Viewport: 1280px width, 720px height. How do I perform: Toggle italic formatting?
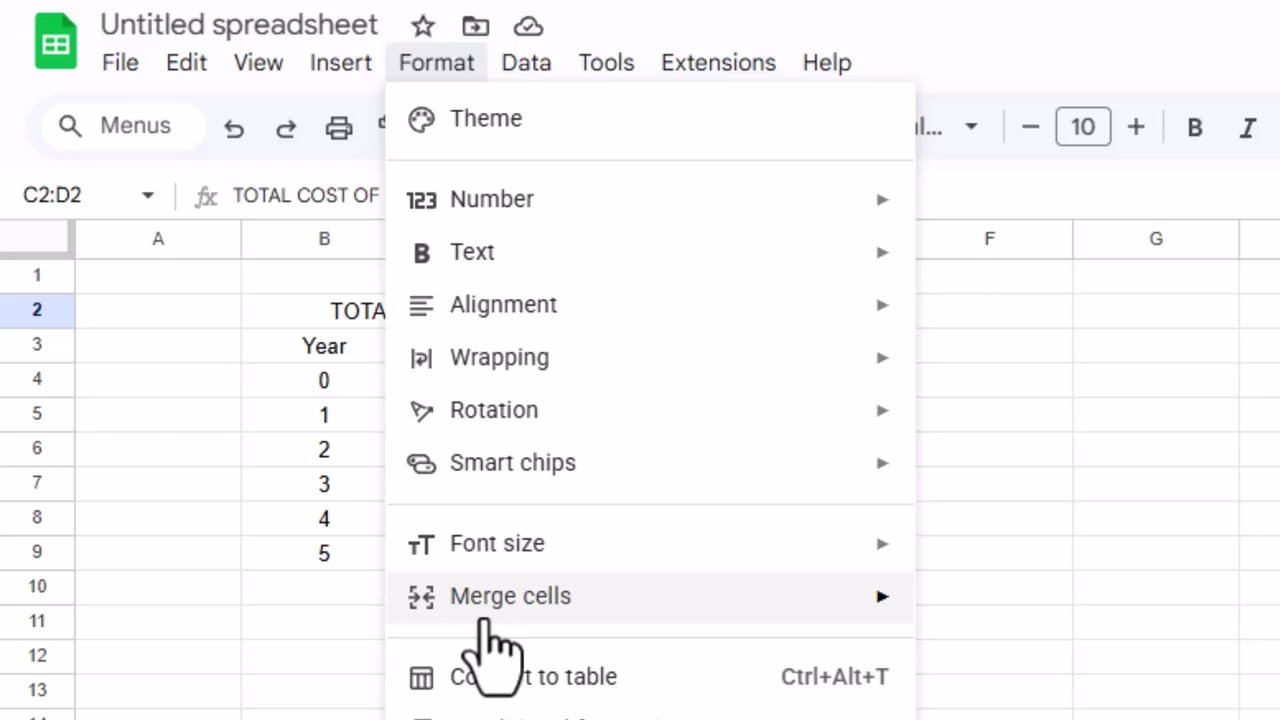[x=1247, y=127]
